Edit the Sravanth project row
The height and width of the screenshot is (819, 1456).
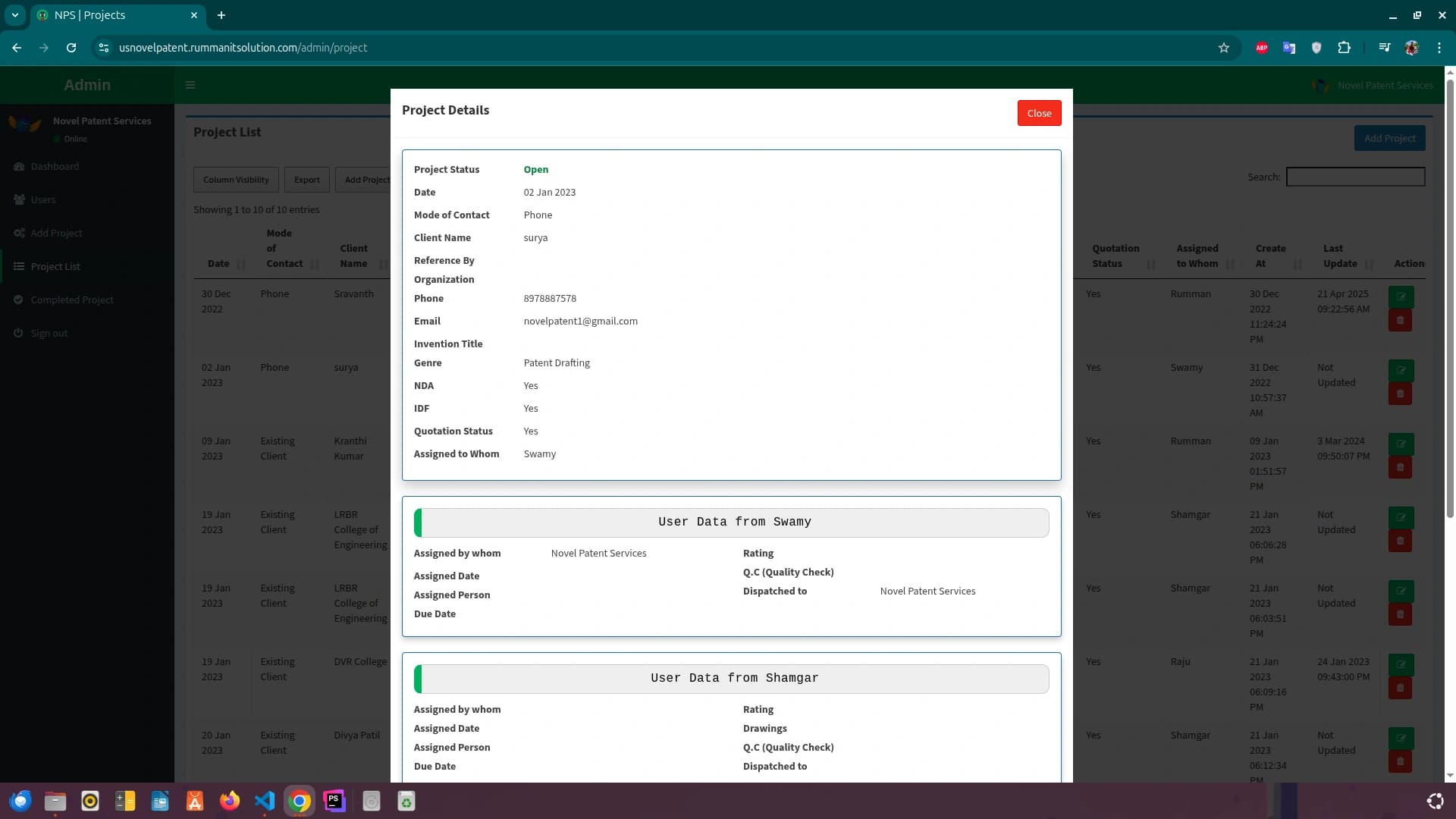pos(1400,297)
